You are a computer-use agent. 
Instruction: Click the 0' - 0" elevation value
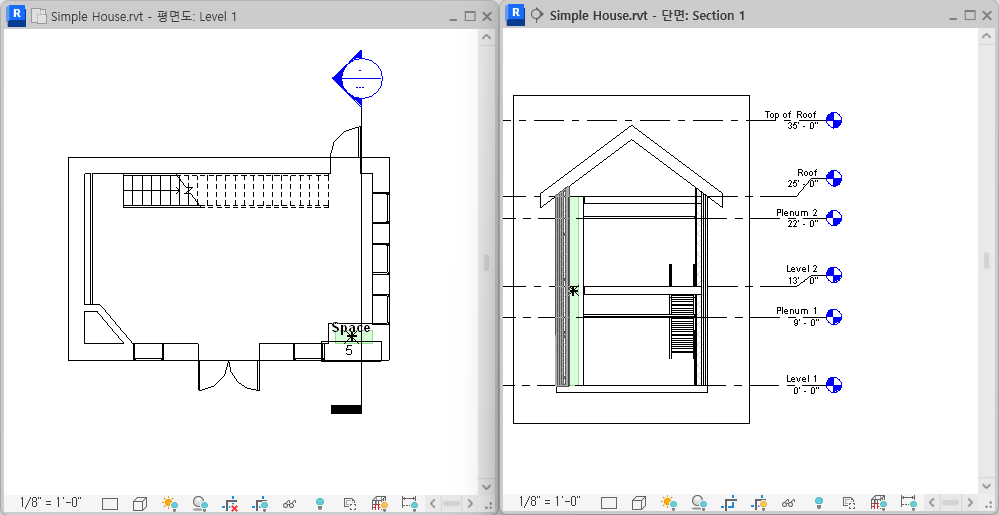[805, 391]
